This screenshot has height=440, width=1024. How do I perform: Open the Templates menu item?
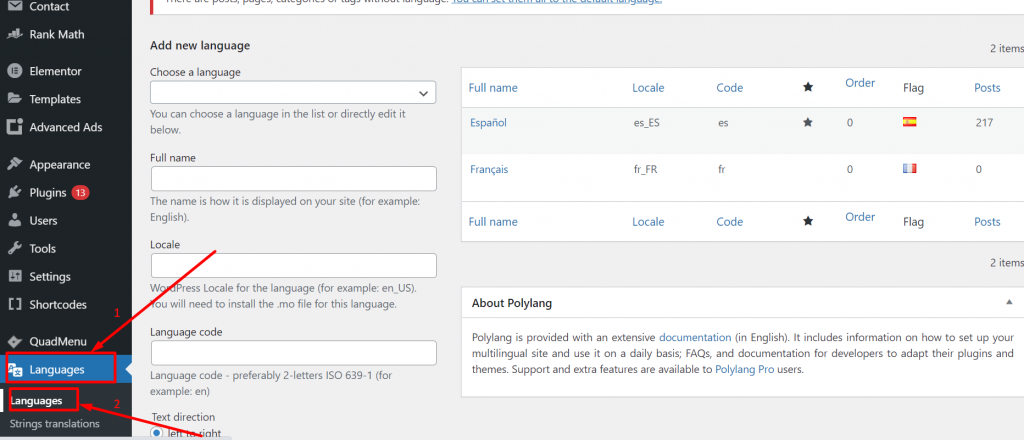tap(55, 99)
